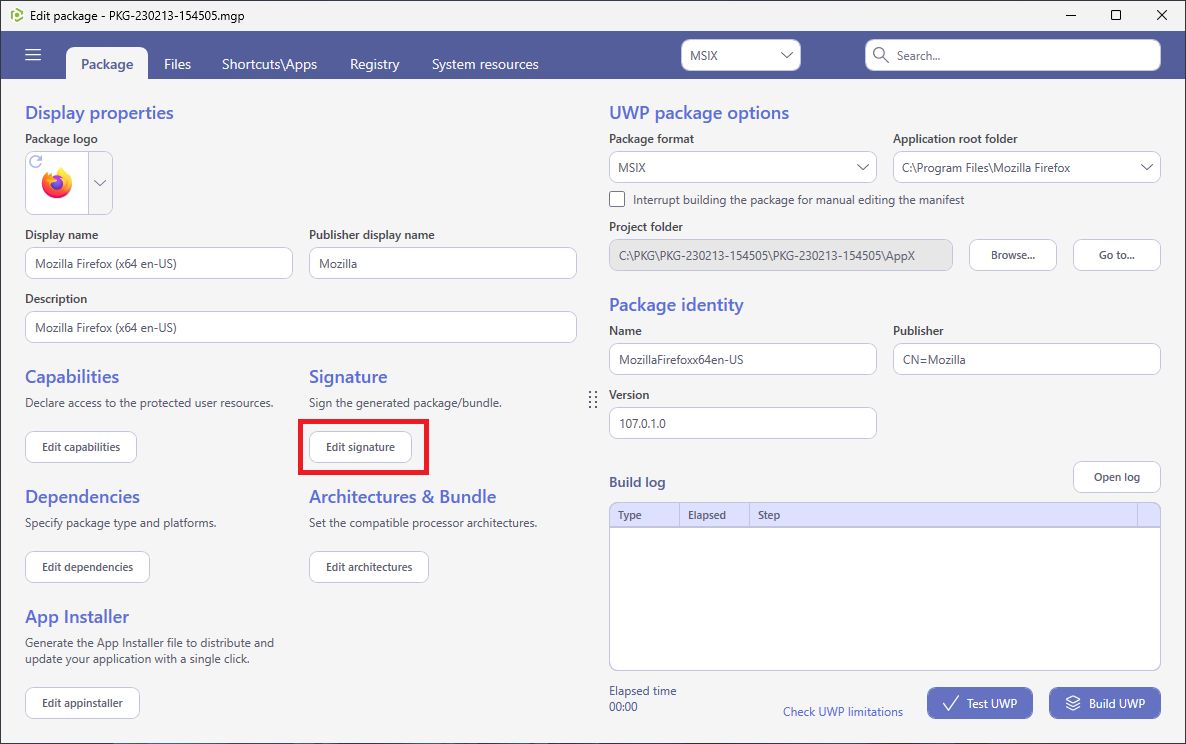
Task: Click the Type column header
Action: 644,515
